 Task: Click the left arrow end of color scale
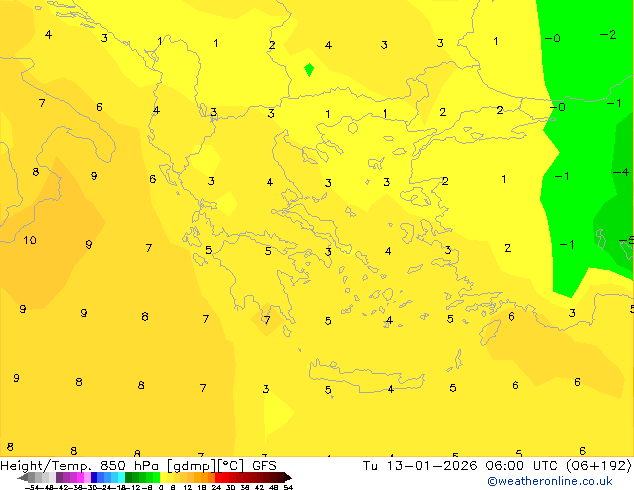click(23, 477)
